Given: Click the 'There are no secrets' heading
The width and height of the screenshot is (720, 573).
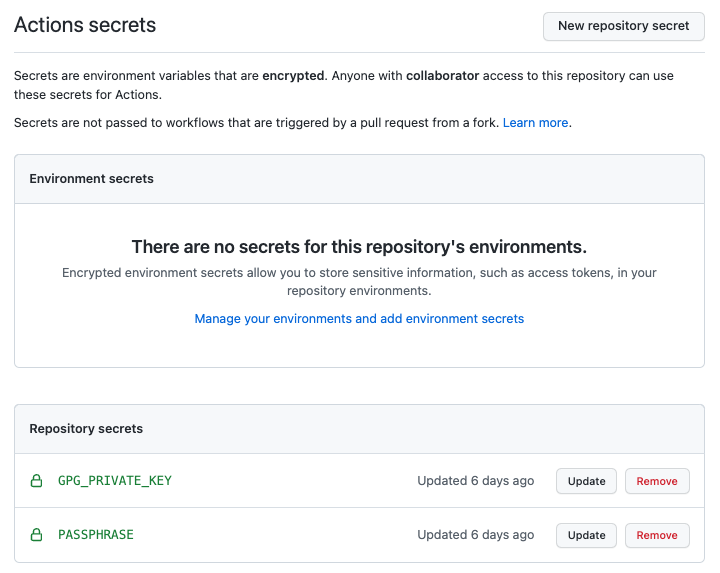Looking at the screenshot, I should pos(359,247).
